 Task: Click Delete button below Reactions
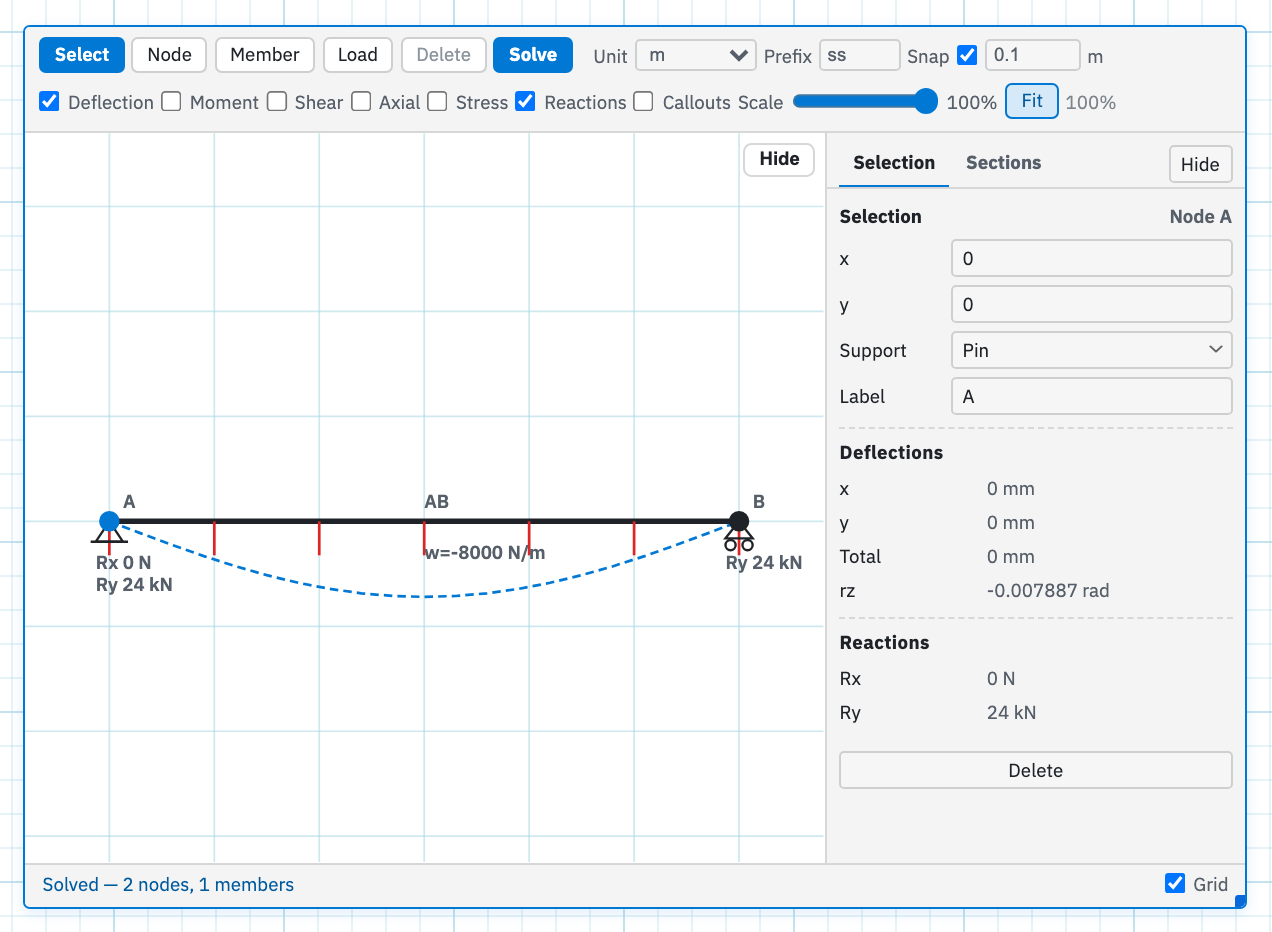point(1035,770)
